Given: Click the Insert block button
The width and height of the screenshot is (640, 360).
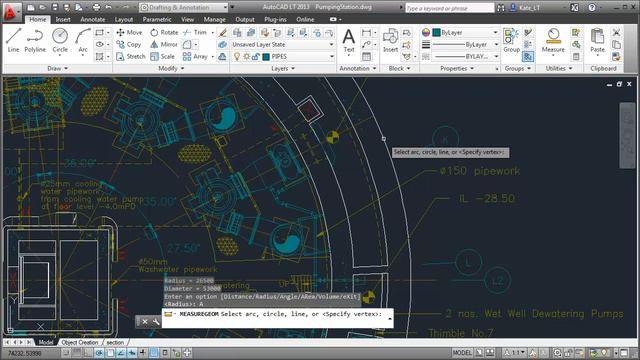Looking at the screenshot, I should point(390,40).
